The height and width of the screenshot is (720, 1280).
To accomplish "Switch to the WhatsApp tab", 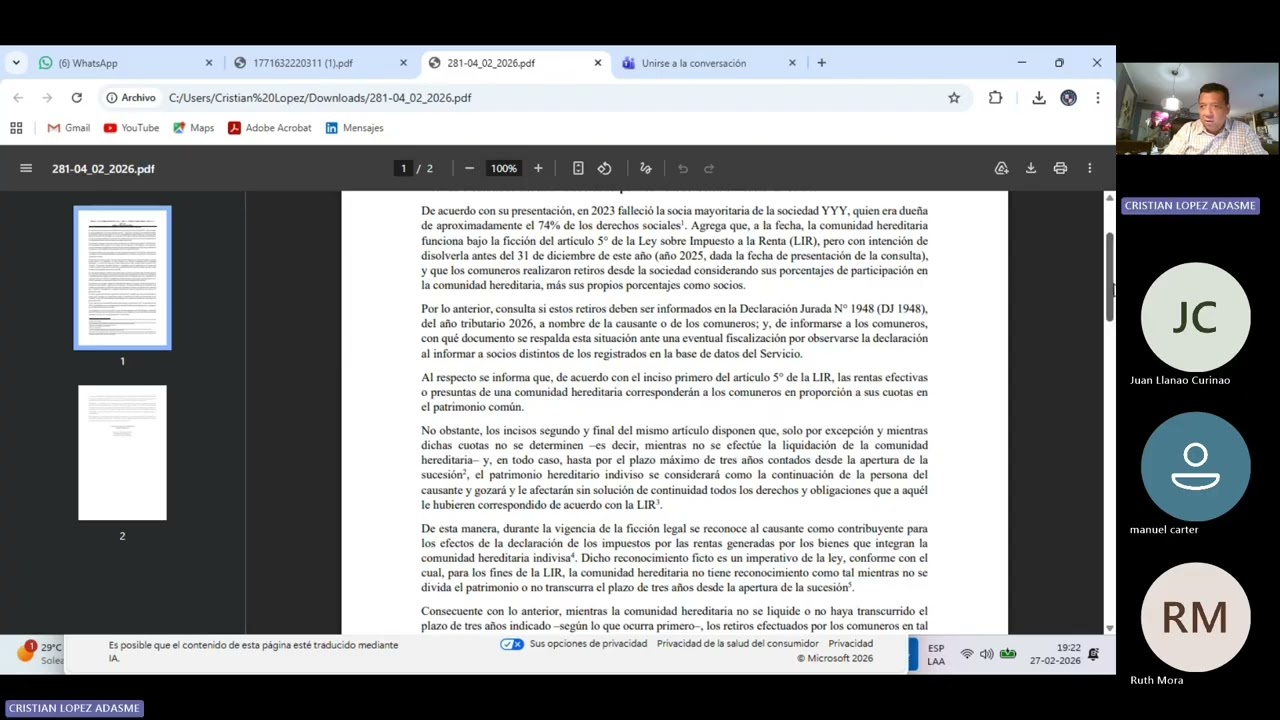I will coord(125,62).
